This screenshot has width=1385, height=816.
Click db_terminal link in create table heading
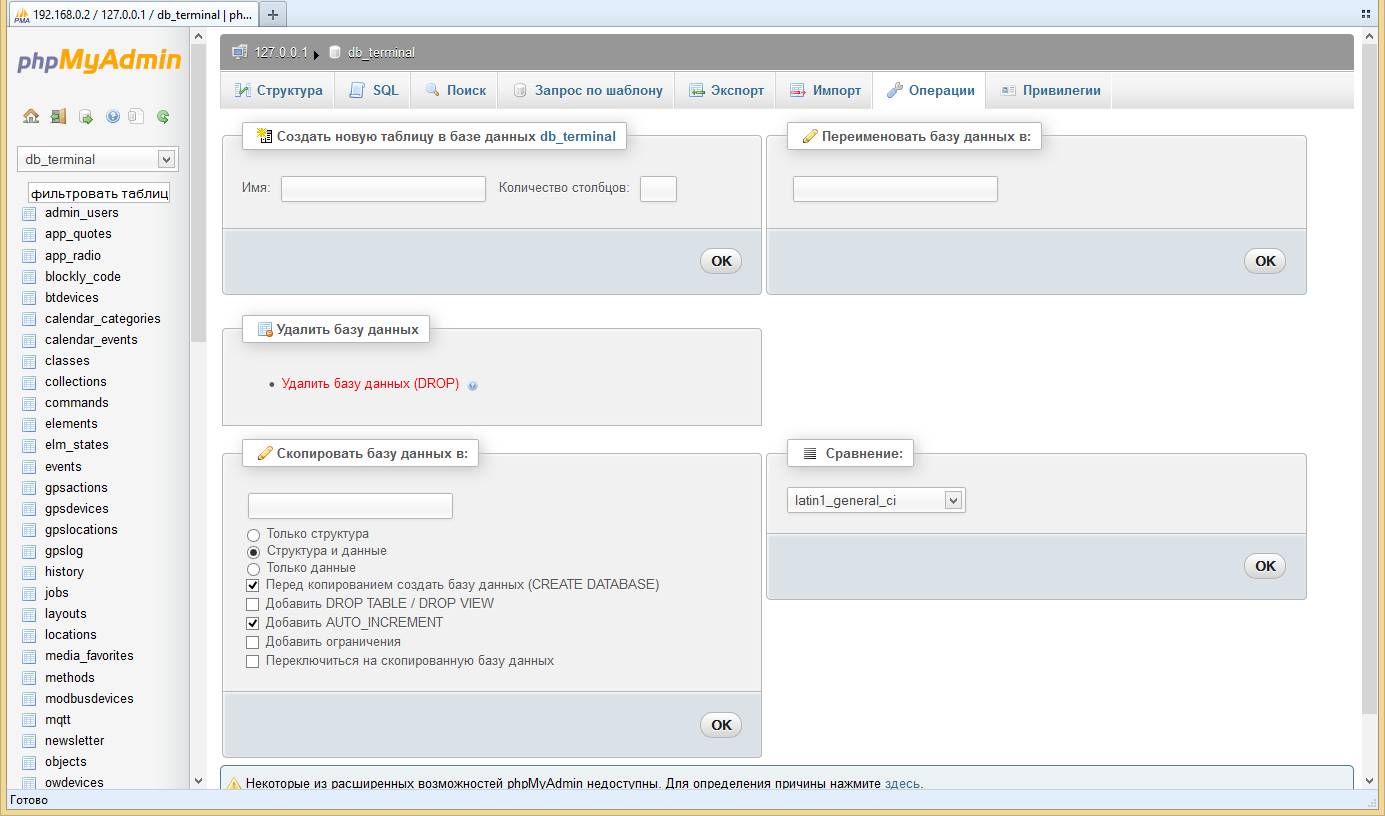(x=578, y=136)
